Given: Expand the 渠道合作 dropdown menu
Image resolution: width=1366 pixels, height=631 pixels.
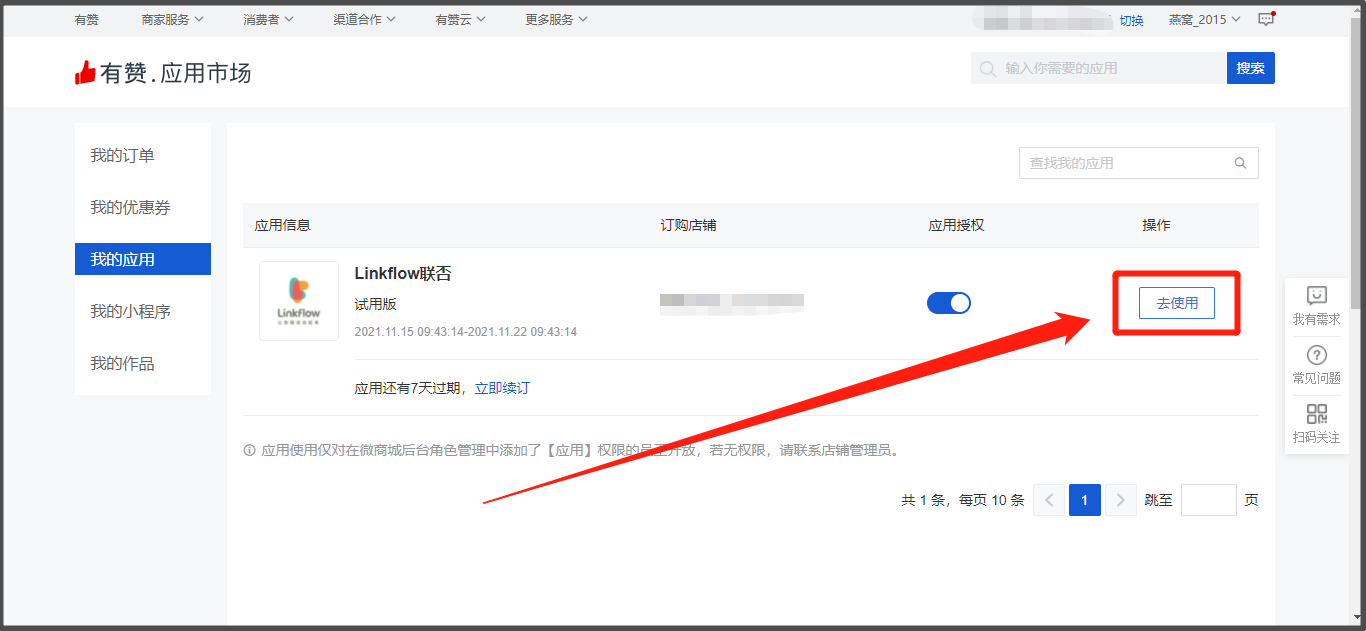Looking at the screenshot, I should [364, 19].
